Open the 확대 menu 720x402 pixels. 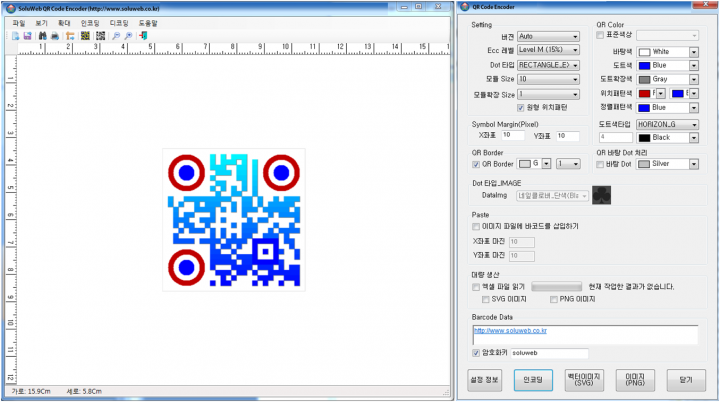[64, 23]
